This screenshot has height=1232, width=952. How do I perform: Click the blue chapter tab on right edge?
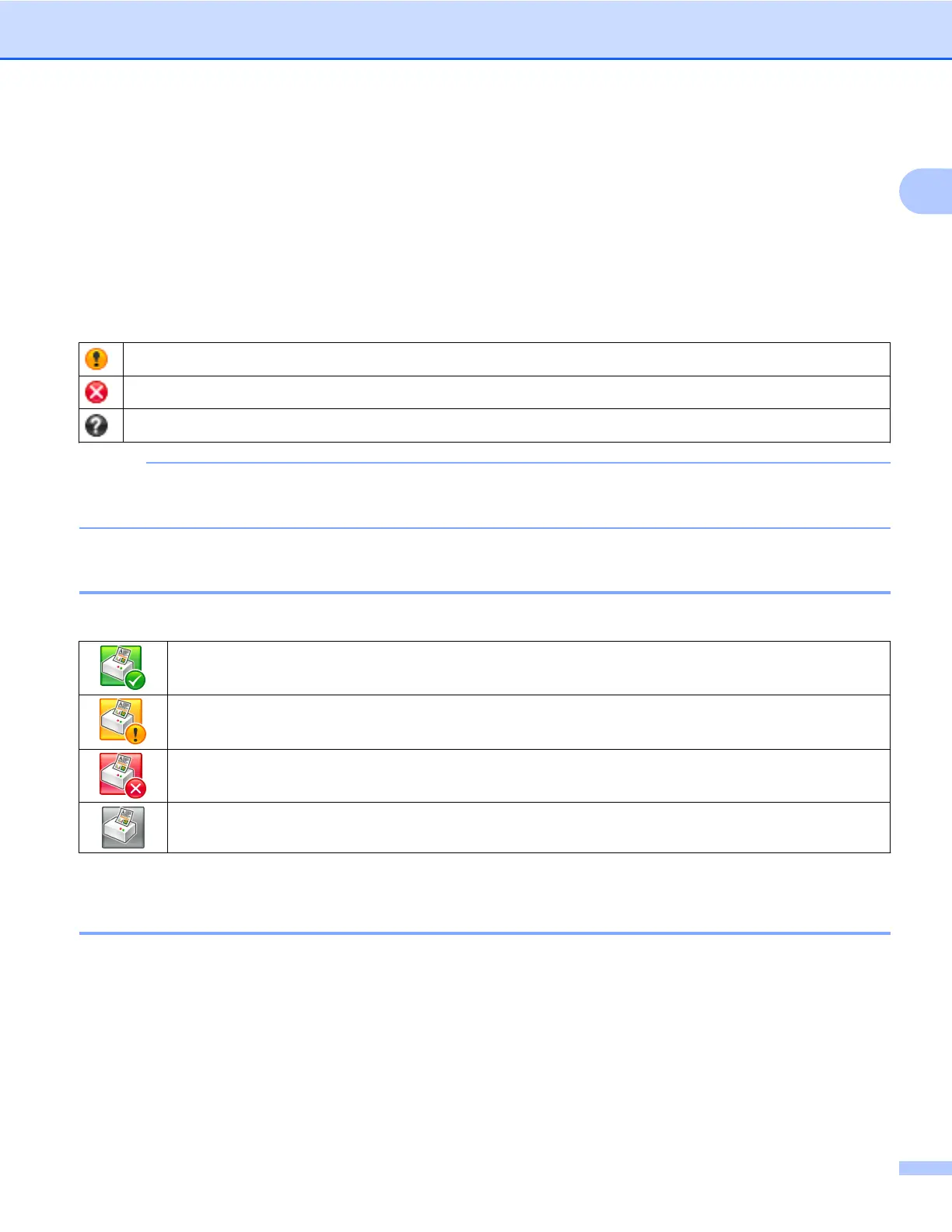pos(926,191)
